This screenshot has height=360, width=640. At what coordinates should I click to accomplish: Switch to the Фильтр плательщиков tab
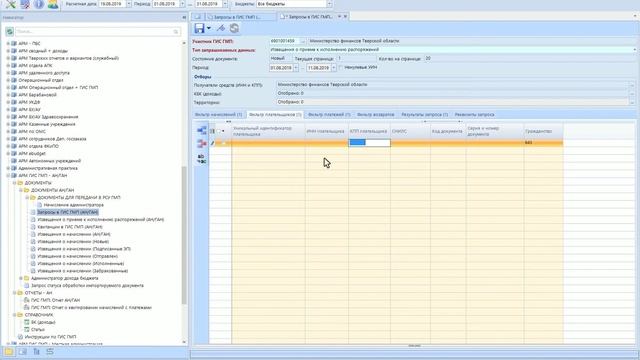275,115
